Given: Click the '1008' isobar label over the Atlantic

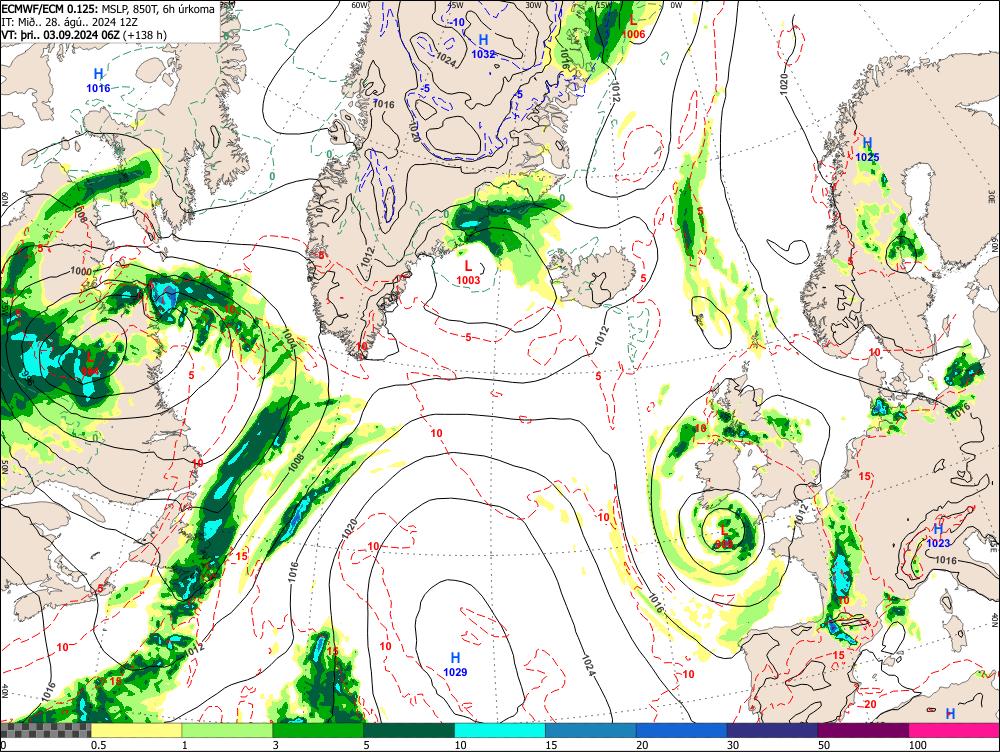Looking at the screenshot, I should pyautogui.click(x=295, y=462).
